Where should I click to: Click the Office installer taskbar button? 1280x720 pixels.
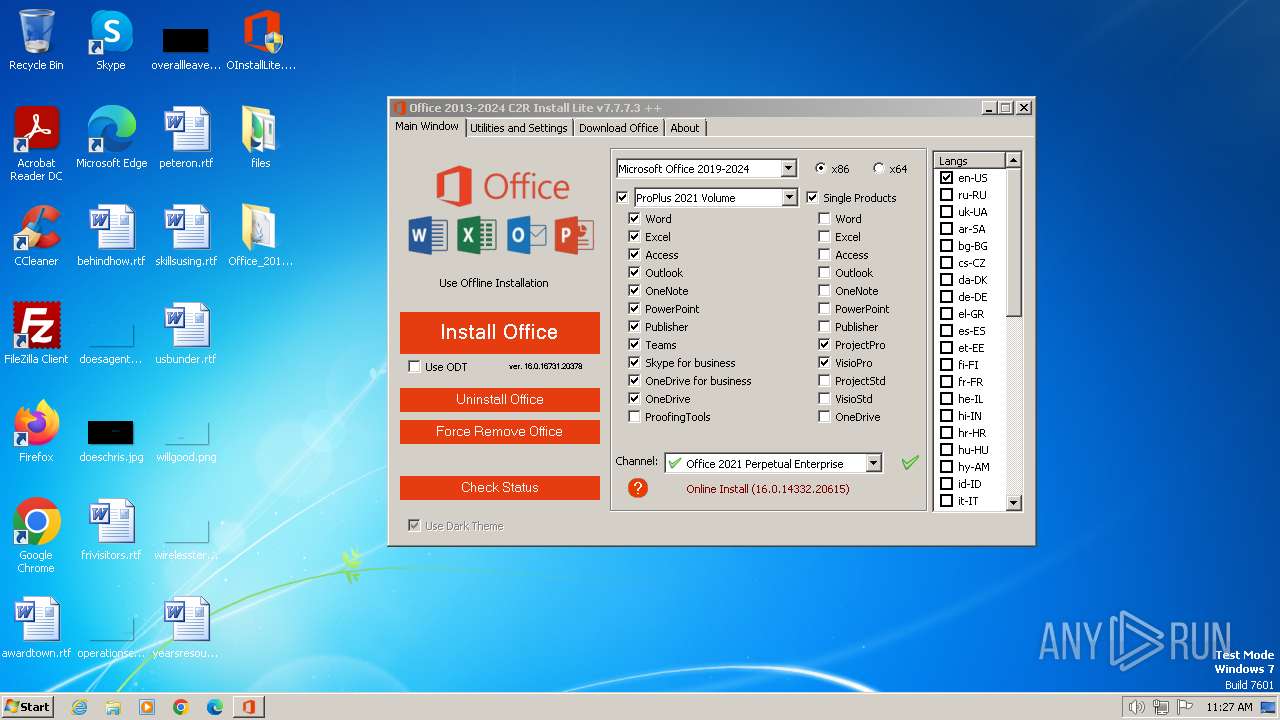[x=248, y=707]
